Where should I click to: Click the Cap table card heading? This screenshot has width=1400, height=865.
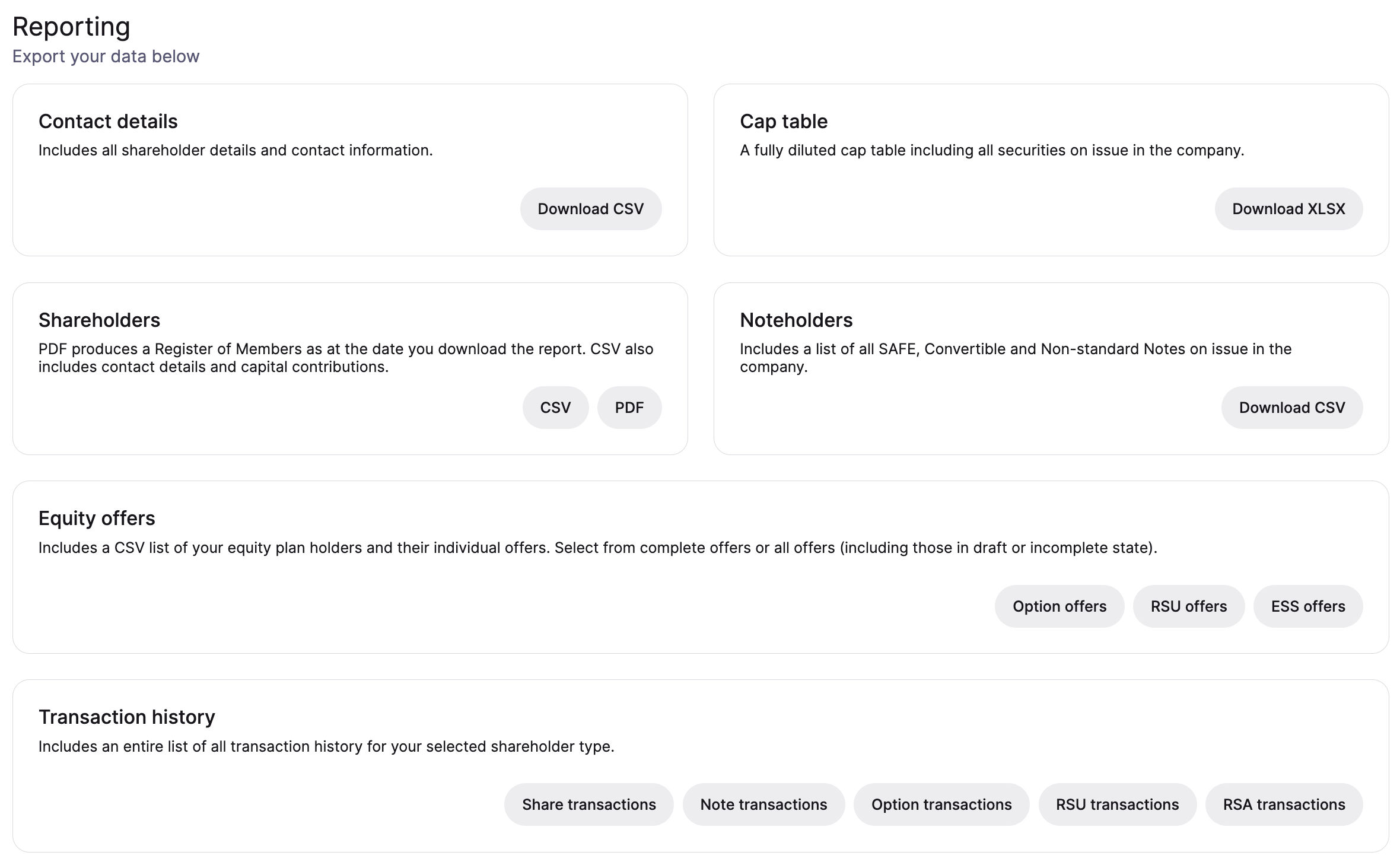784,122
